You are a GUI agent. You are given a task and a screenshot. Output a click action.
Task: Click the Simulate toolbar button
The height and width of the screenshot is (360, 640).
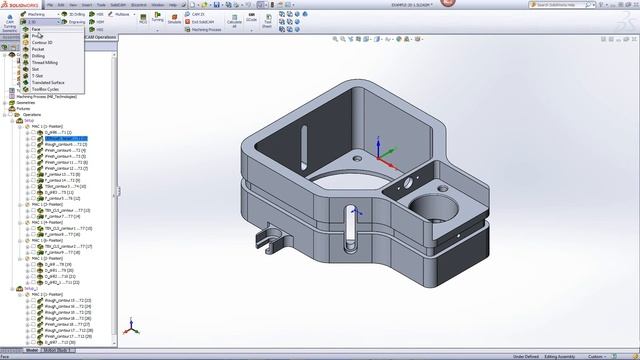(x=174, y=19)
